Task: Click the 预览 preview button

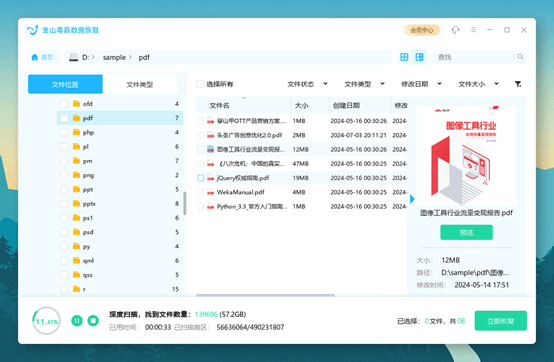Action: [466, 232]
